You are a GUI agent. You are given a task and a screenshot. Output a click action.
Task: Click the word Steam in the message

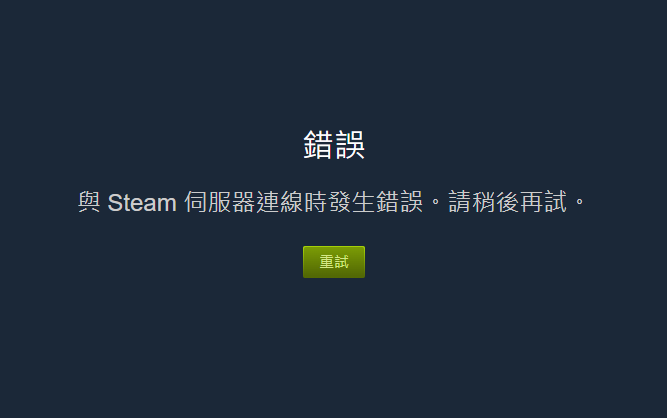(x=142, y=202)
